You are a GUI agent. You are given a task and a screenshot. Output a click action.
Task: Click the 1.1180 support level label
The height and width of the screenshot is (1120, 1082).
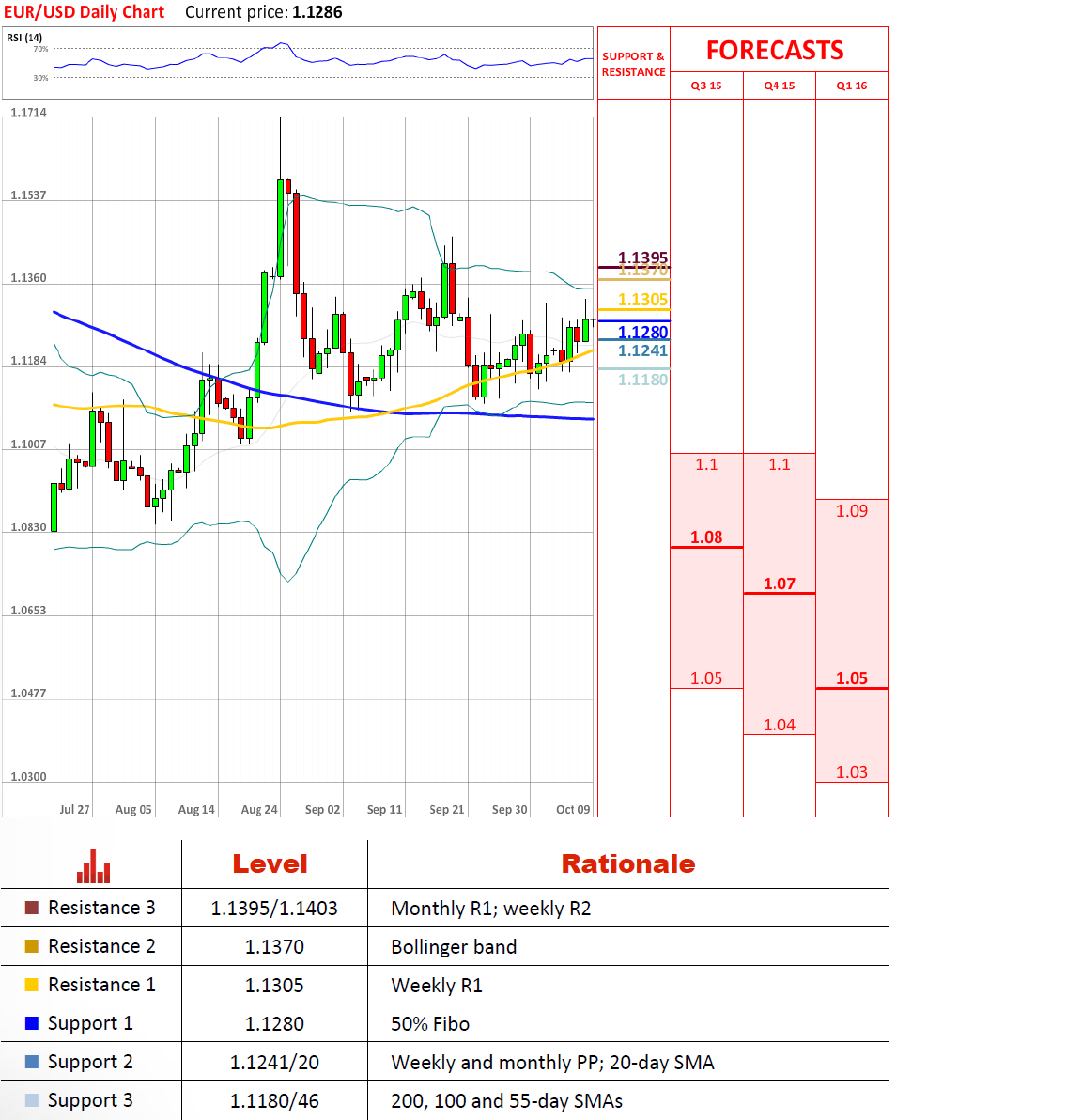[x=642, y=380]
